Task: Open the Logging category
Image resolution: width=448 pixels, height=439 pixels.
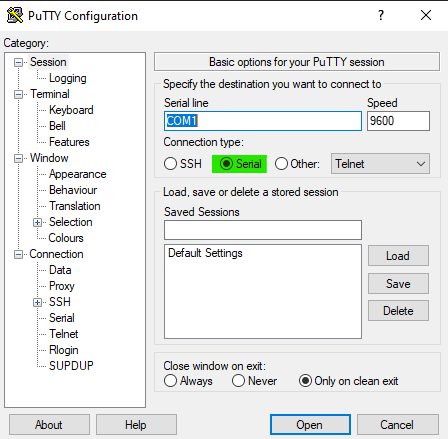Action: pyautogui.click(x=68, y=78)
